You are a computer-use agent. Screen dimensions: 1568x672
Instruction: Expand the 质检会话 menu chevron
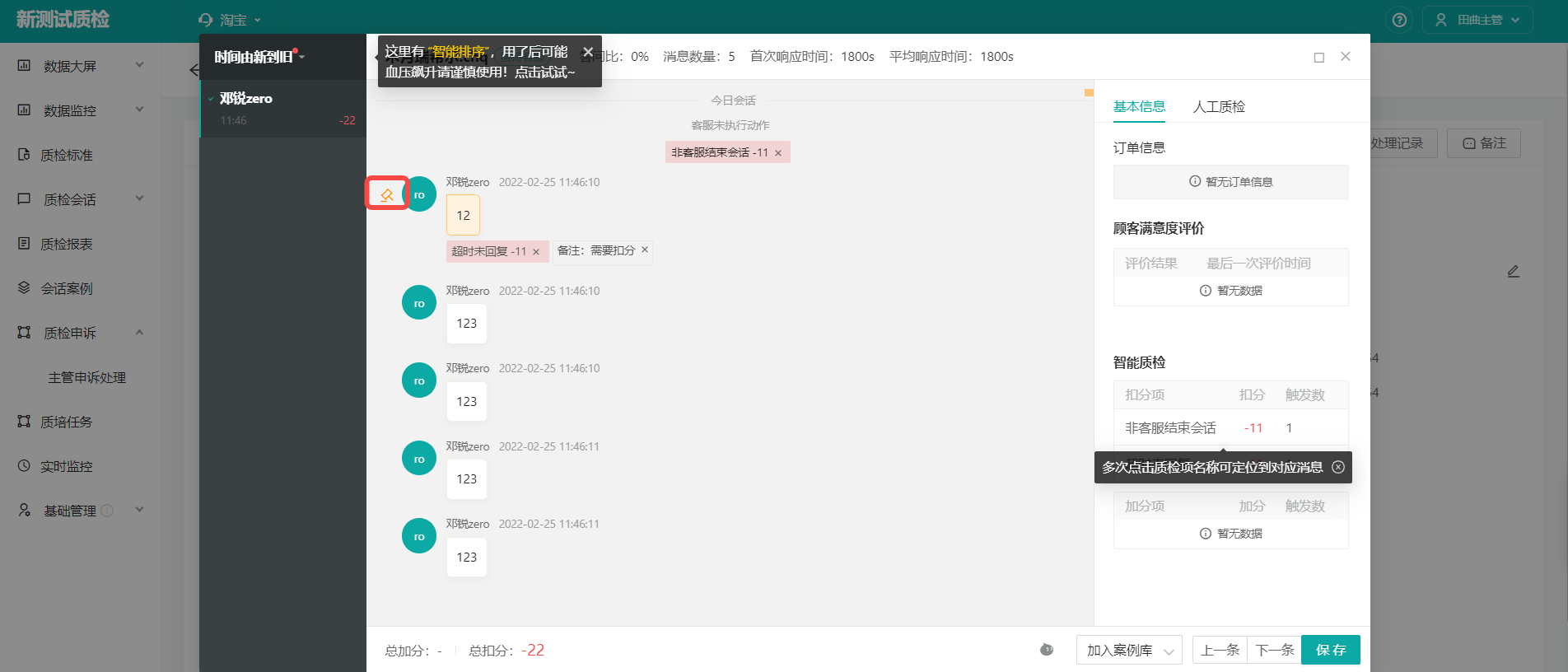[139, 198]
